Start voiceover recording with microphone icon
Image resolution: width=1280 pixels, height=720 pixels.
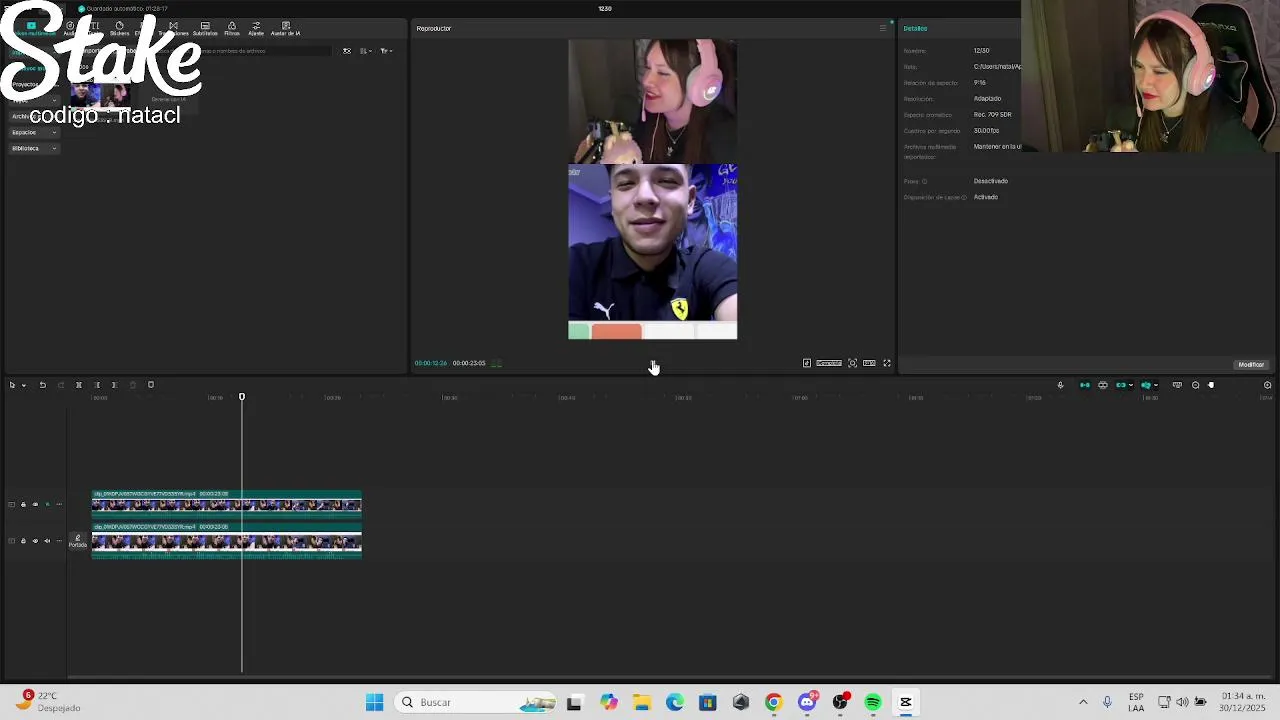tap(1061, 385)
